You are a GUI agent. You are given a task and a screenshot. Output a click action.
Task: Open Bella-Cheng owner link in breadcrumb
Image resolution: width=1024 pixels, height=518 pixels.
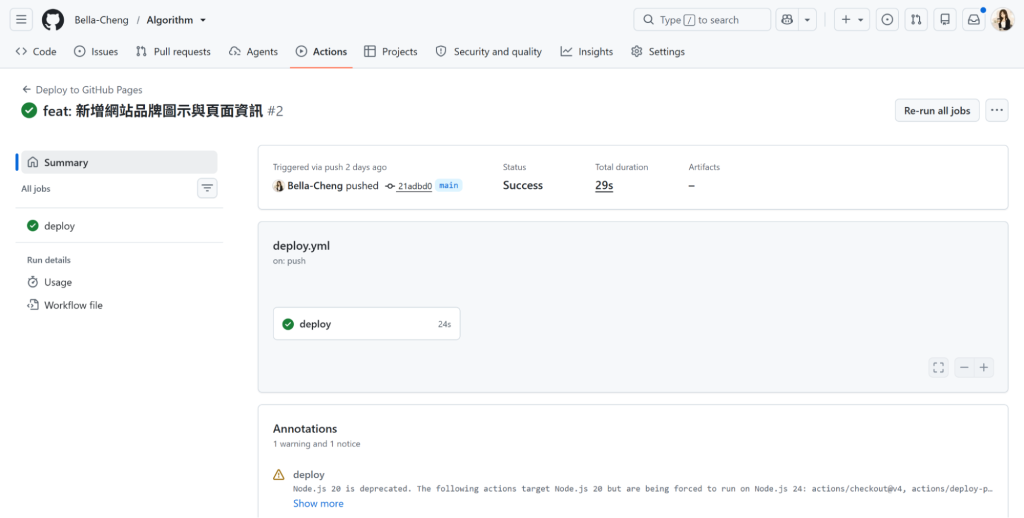coord(101,20)
